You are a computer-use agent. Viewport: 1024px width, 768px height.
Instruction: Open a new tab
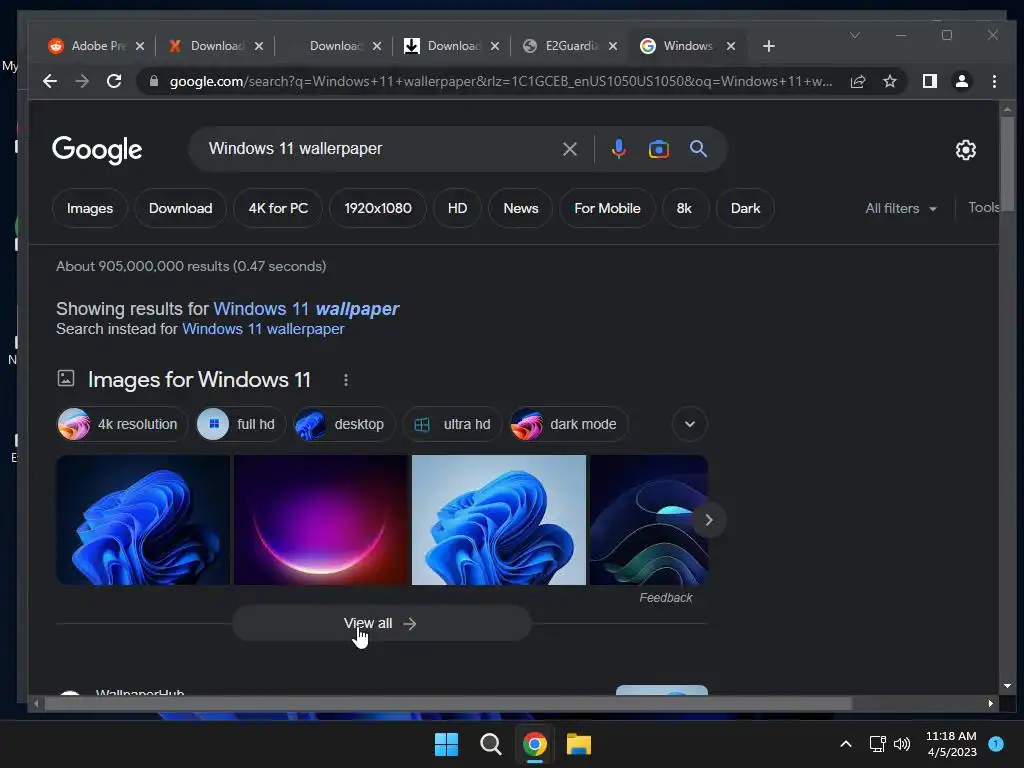pyautogui.click(x=769, y=46)
